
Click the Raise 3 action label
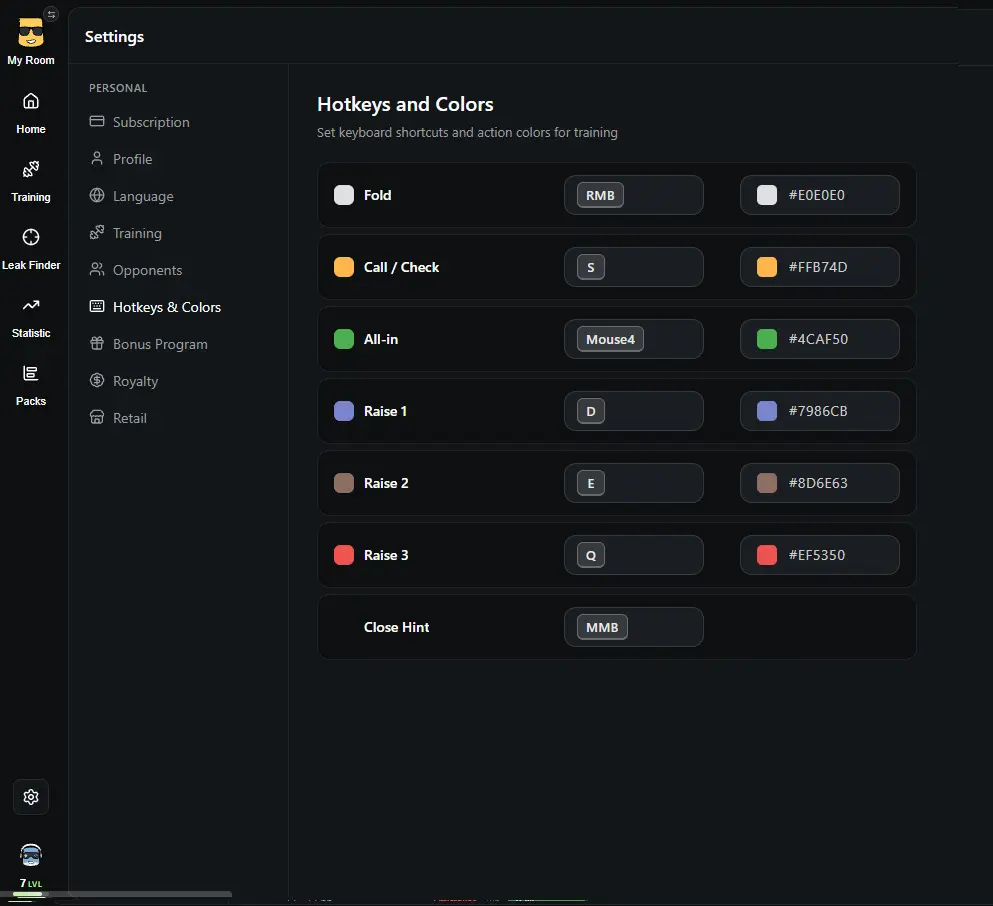386,555
